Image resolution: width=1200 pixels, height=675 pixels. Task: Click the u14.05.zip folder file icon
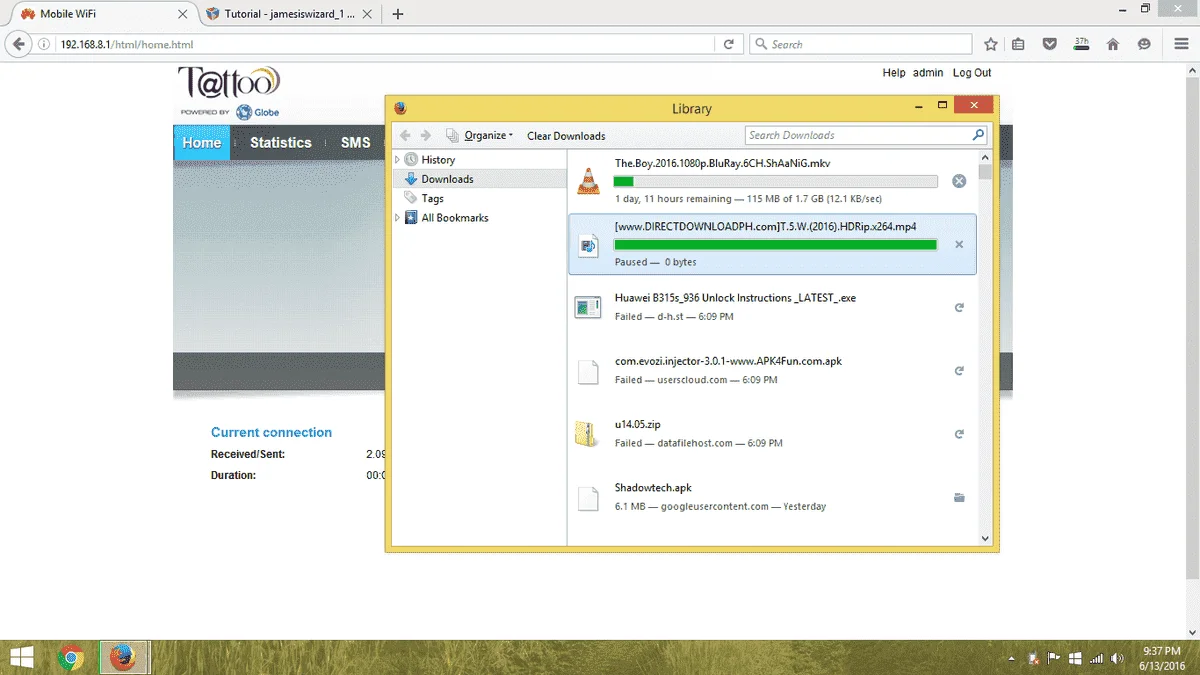pos(587,434)
